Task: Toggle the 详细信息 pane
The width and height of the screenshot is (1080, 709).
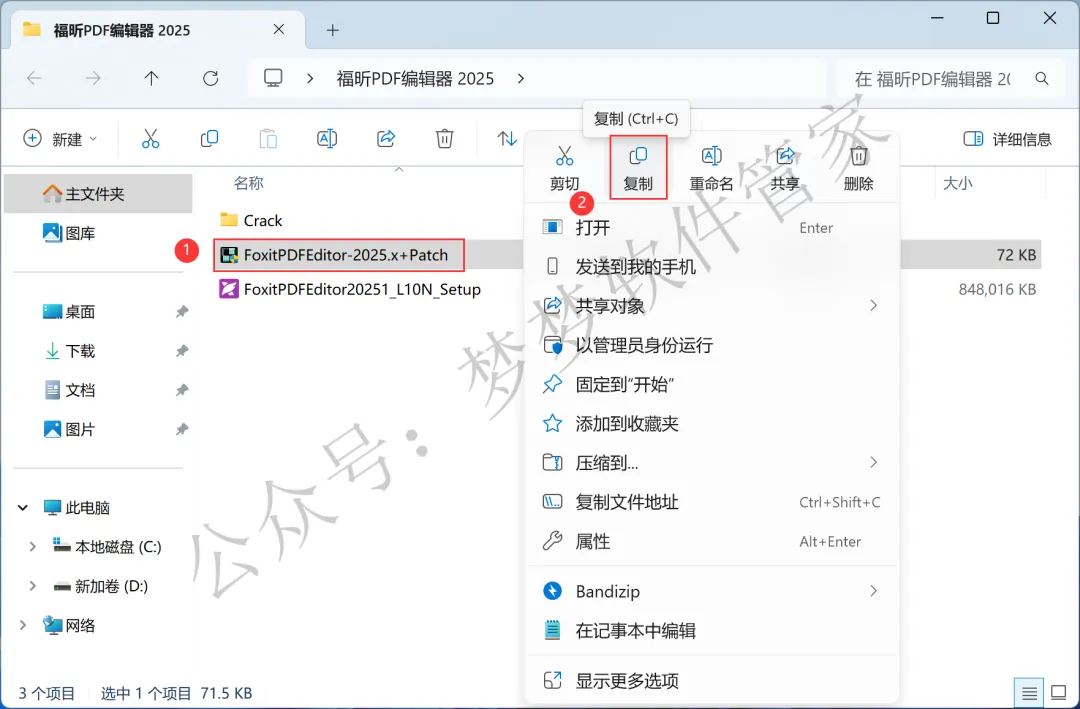Action: coord(1007,138)
